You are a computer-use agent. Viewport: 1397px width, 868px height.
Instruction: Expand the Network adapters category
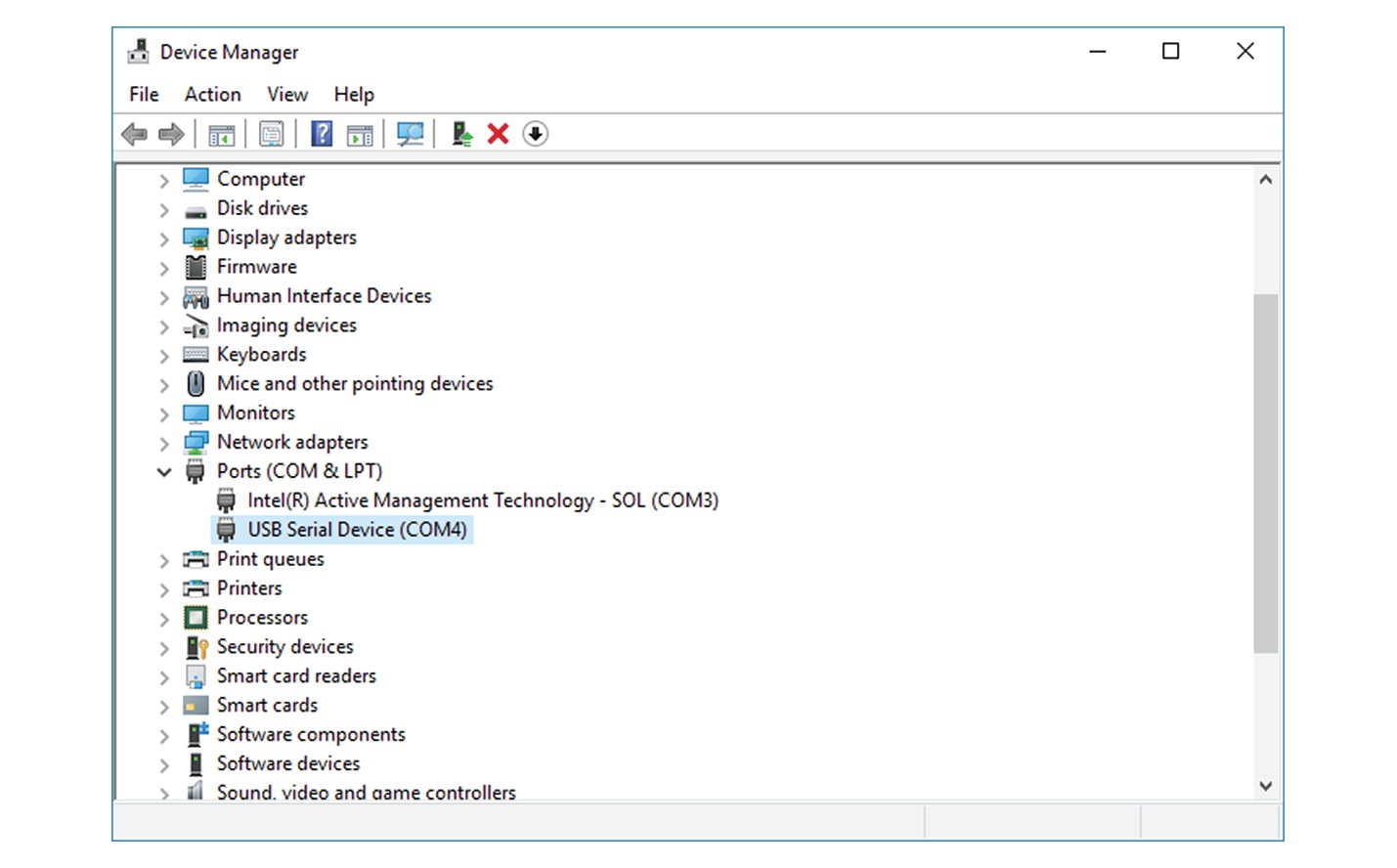[x=163, y=442]
